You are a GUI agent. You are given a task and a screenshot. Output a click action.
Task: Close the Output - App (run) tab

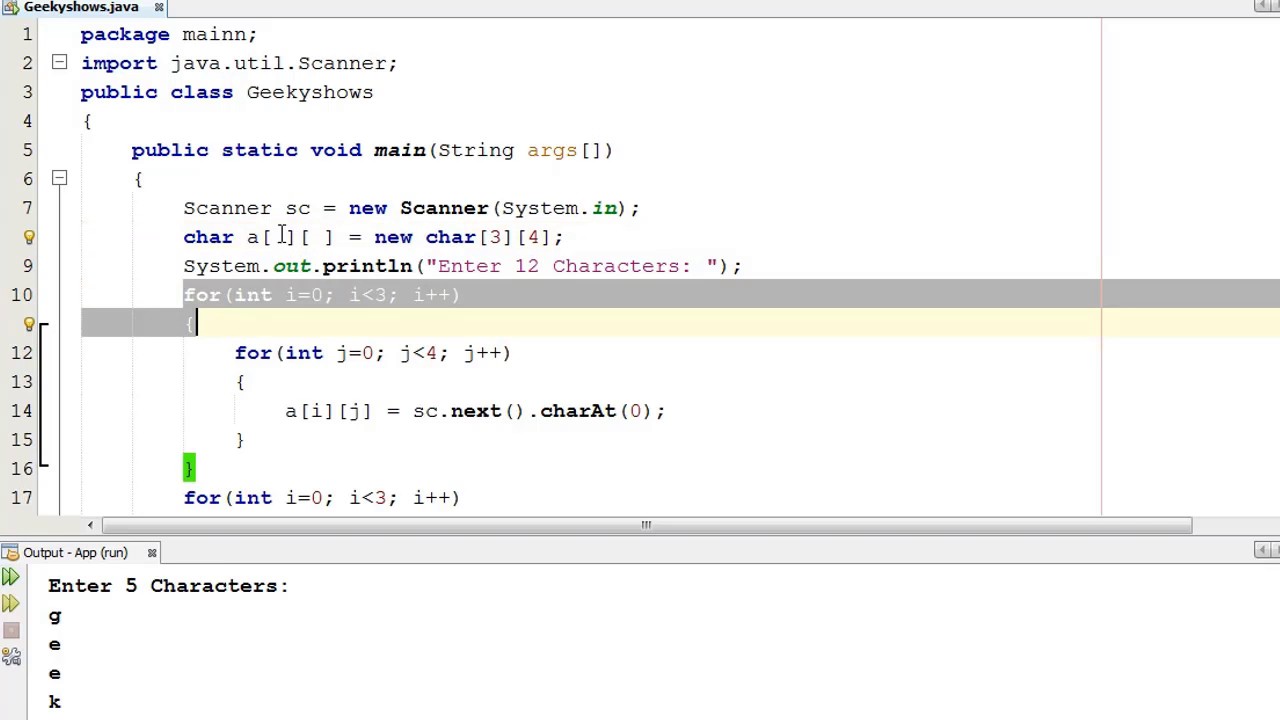(152, 552)
